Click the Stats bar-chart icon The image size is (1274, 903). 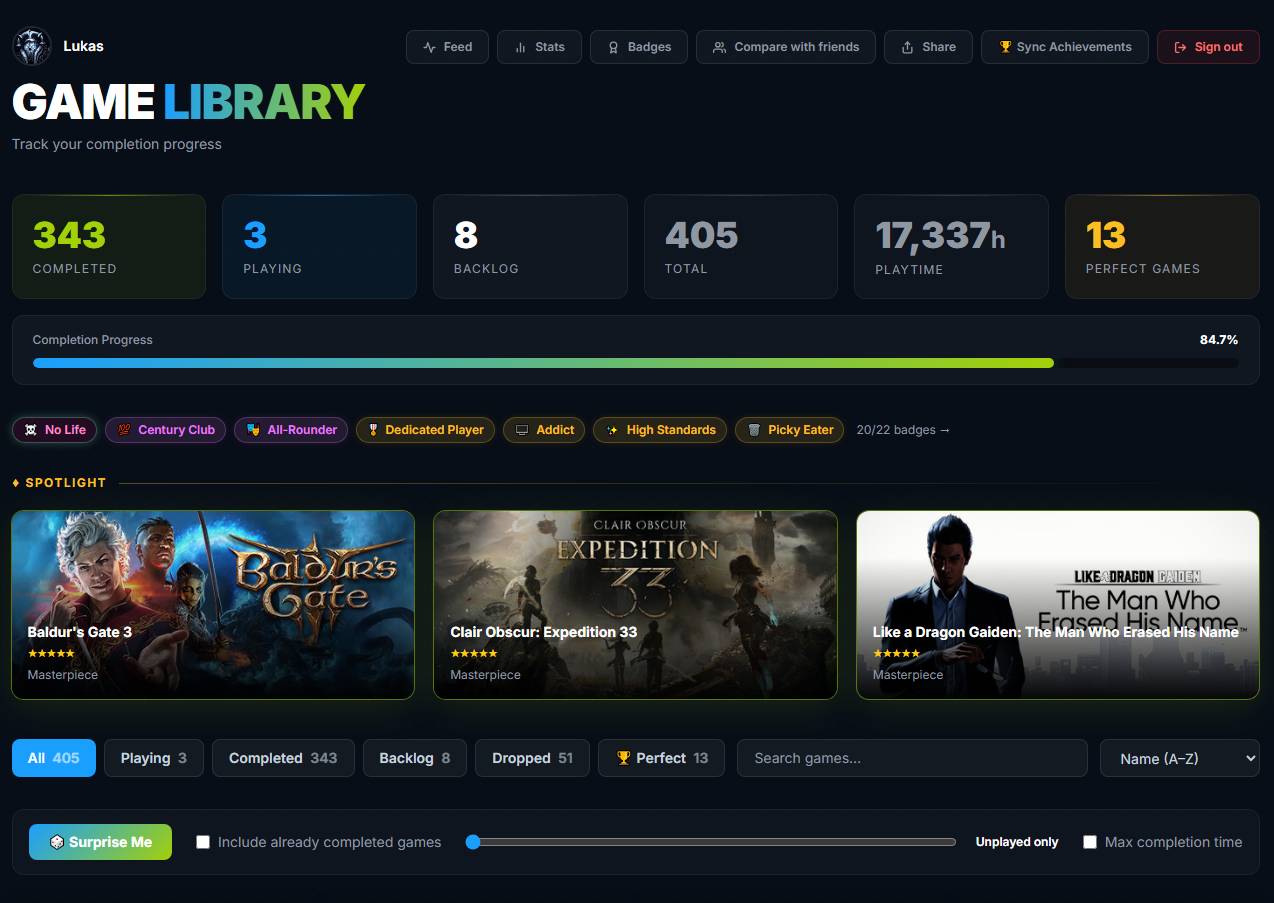(520, 46)
